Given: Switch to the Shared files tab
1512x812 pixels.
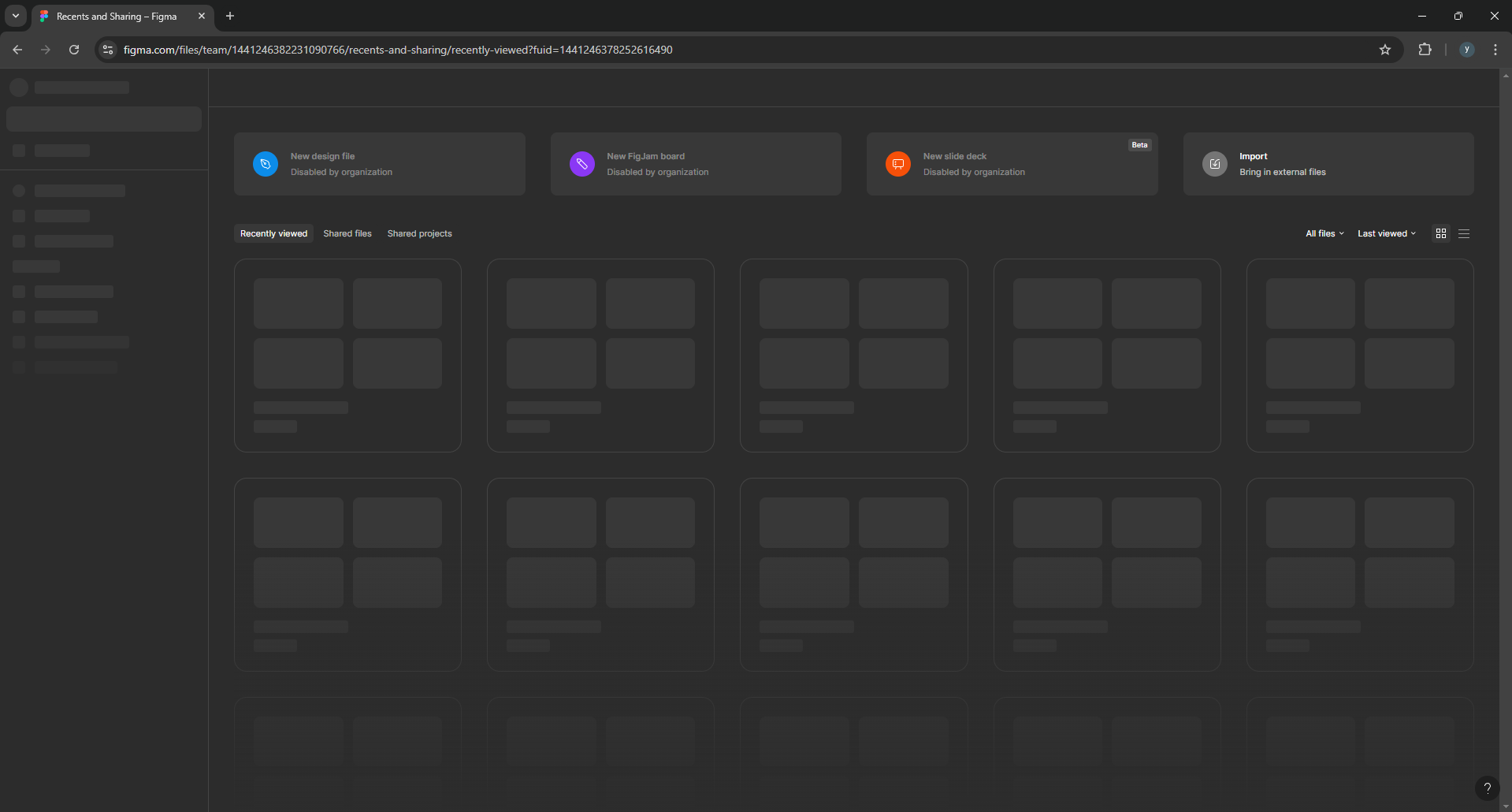Looking at the screenshot, I should 347,233.
